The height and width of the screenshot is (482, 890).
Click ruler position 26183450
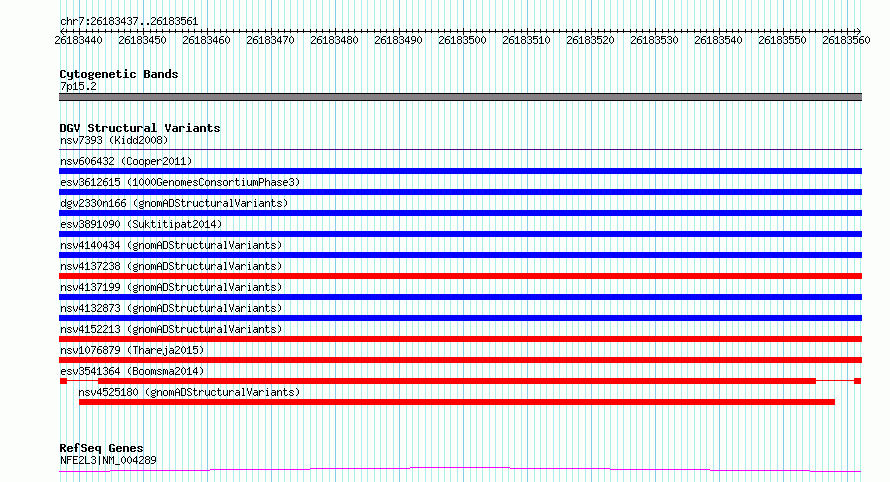click(142, 40)
